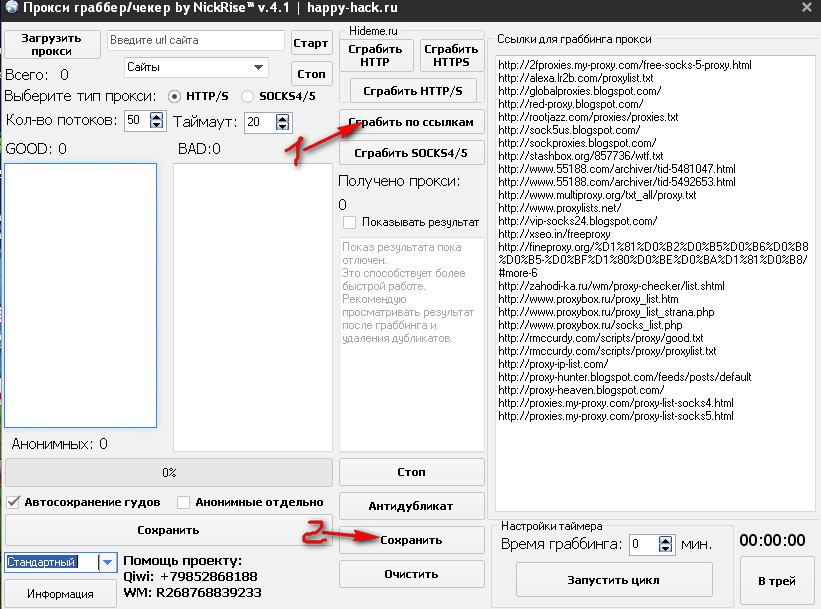The image size is (821, 609).
Task: Open the Сайты dropdown list
Action: pyautogui.click(x=196, y=67)
